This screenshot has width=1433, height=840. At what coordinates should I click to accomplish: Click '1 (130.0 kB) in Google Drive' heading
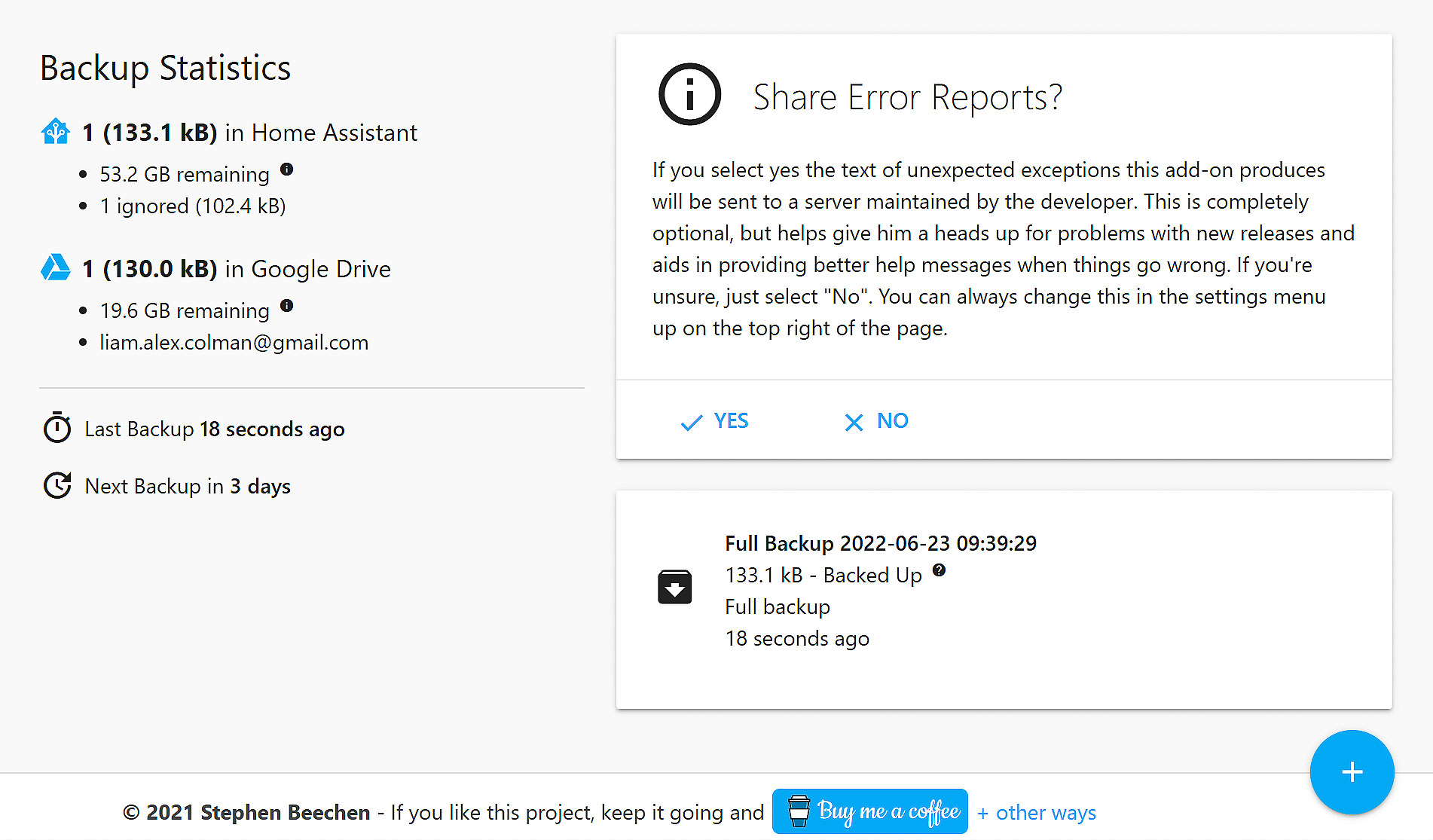tap(237, 269)
